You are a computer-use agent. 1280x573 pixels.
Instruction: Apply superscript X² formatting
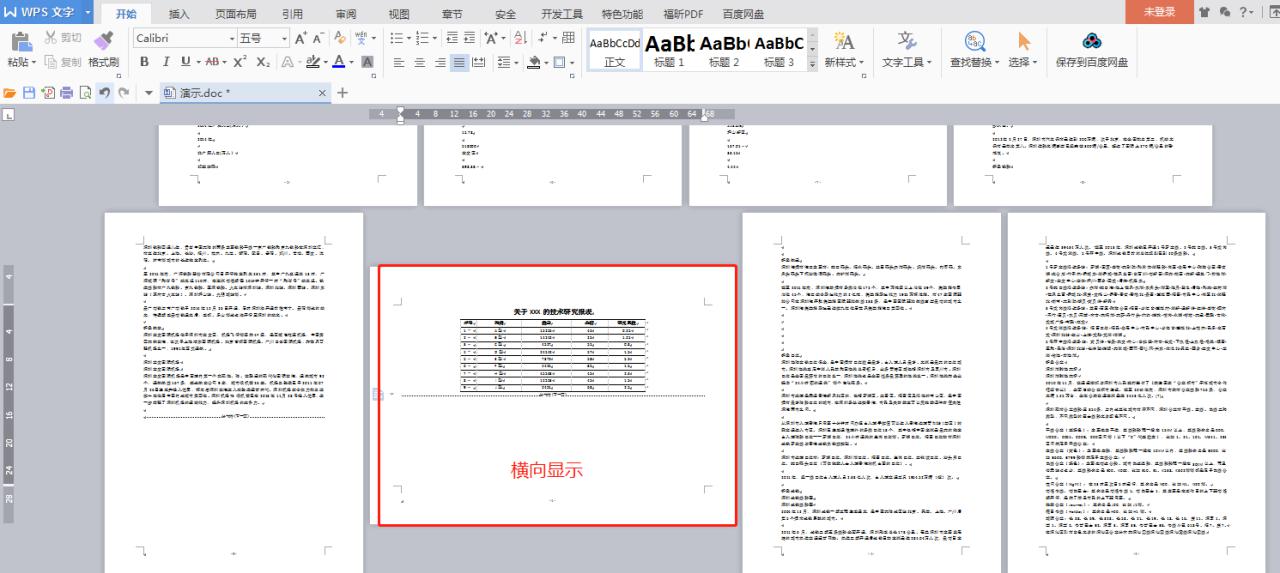click(242, 62)
